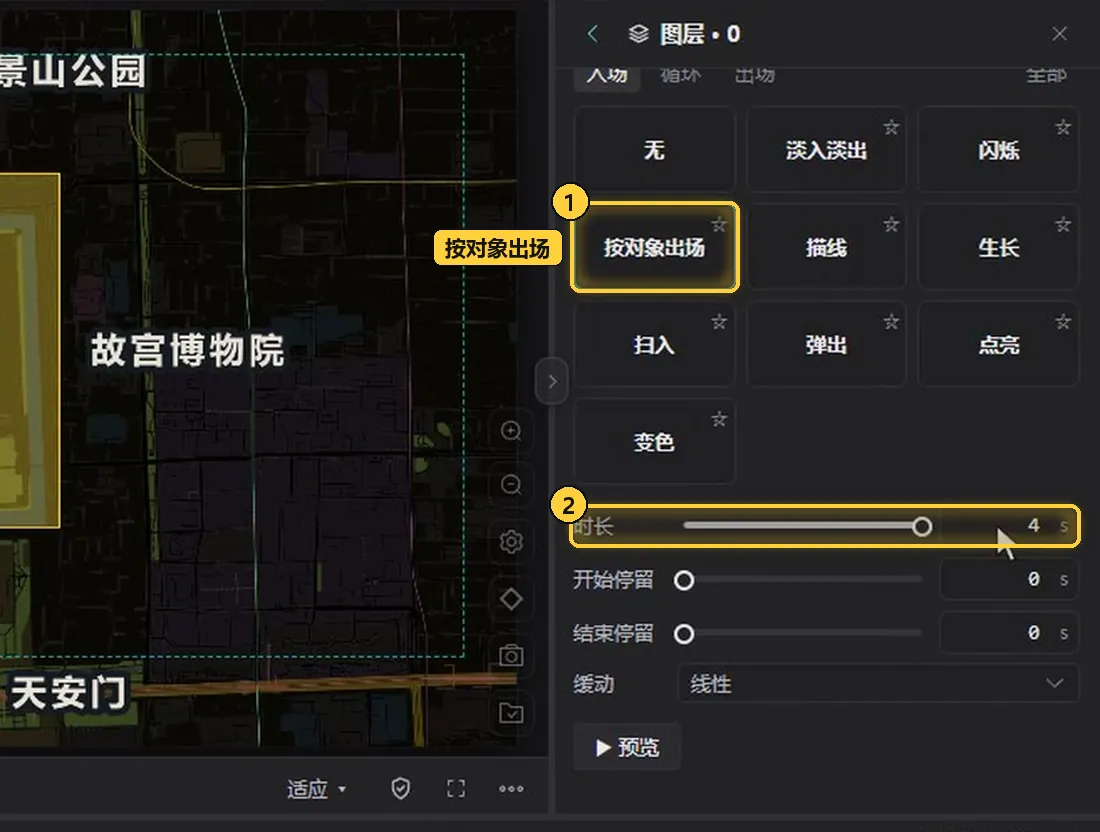Open the 全部 filter tab
The image size is (1100, 832).
(x=1046, y=75)
